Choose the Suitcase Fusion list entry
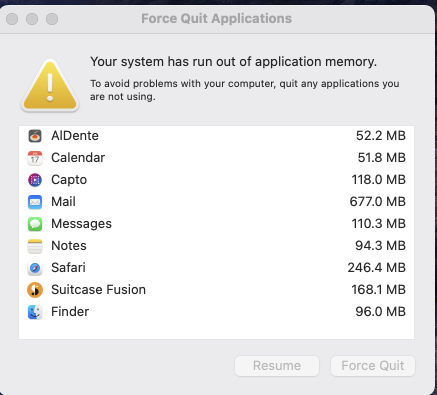The image size is (437, 395). [x=217, y=290]
